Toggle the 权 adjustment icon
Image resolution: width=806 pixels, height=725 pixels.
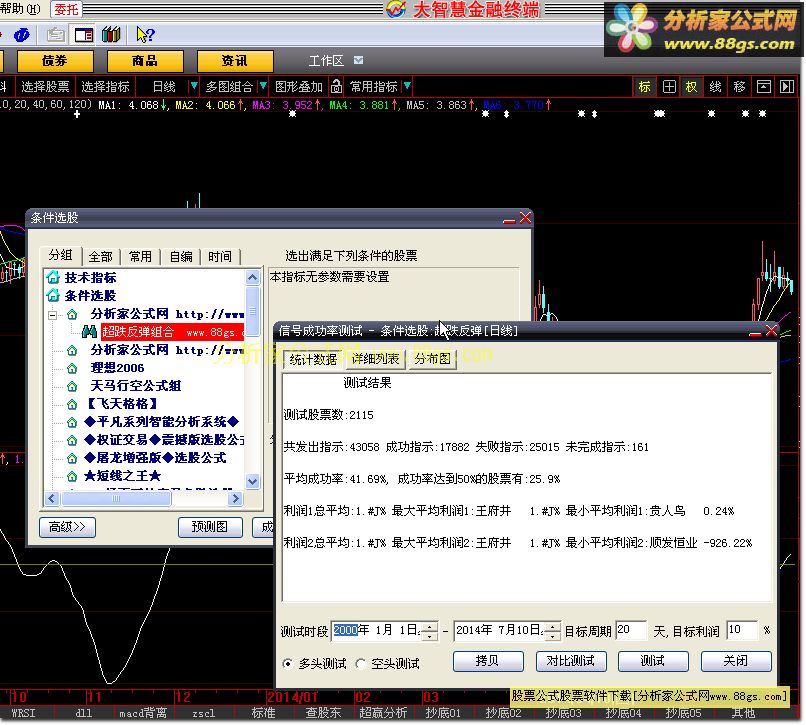[691, 87]
